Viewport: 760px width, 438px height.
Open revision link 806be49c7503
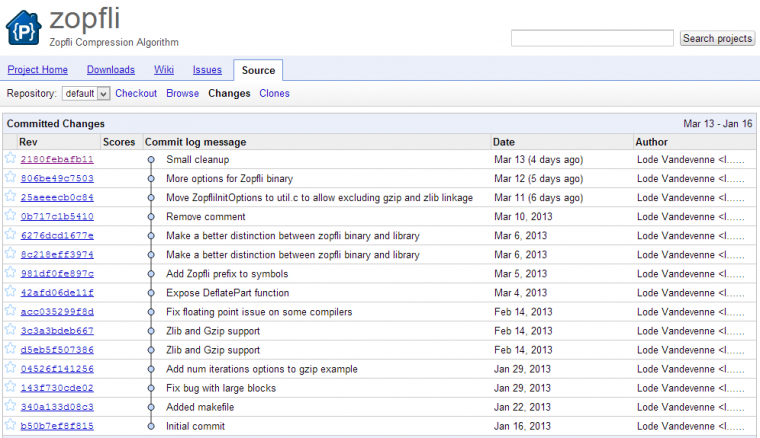click(x=57, y=178)
